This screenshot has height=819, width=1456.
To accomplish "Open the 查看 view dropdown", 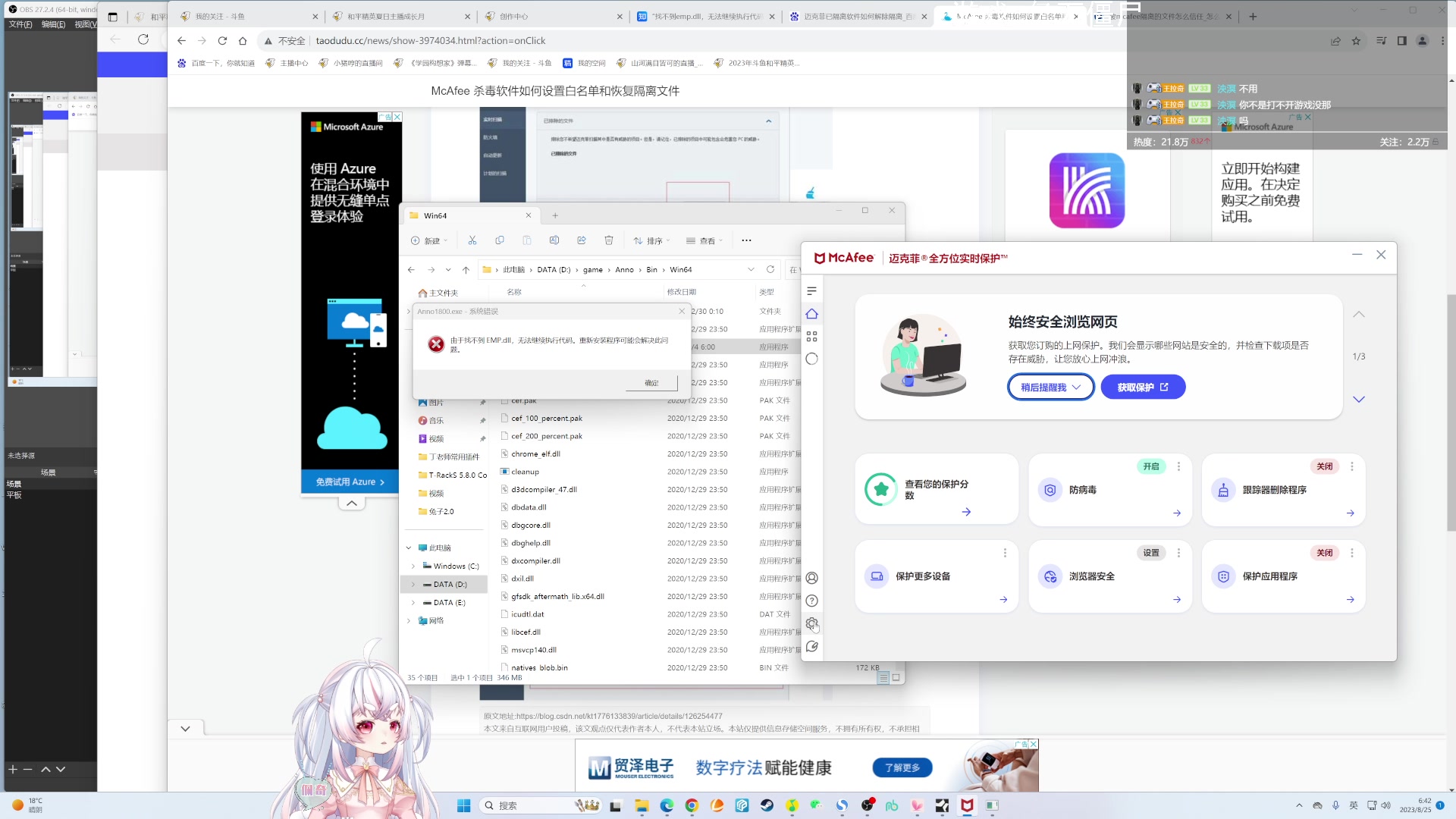I will tap(706, 240).
